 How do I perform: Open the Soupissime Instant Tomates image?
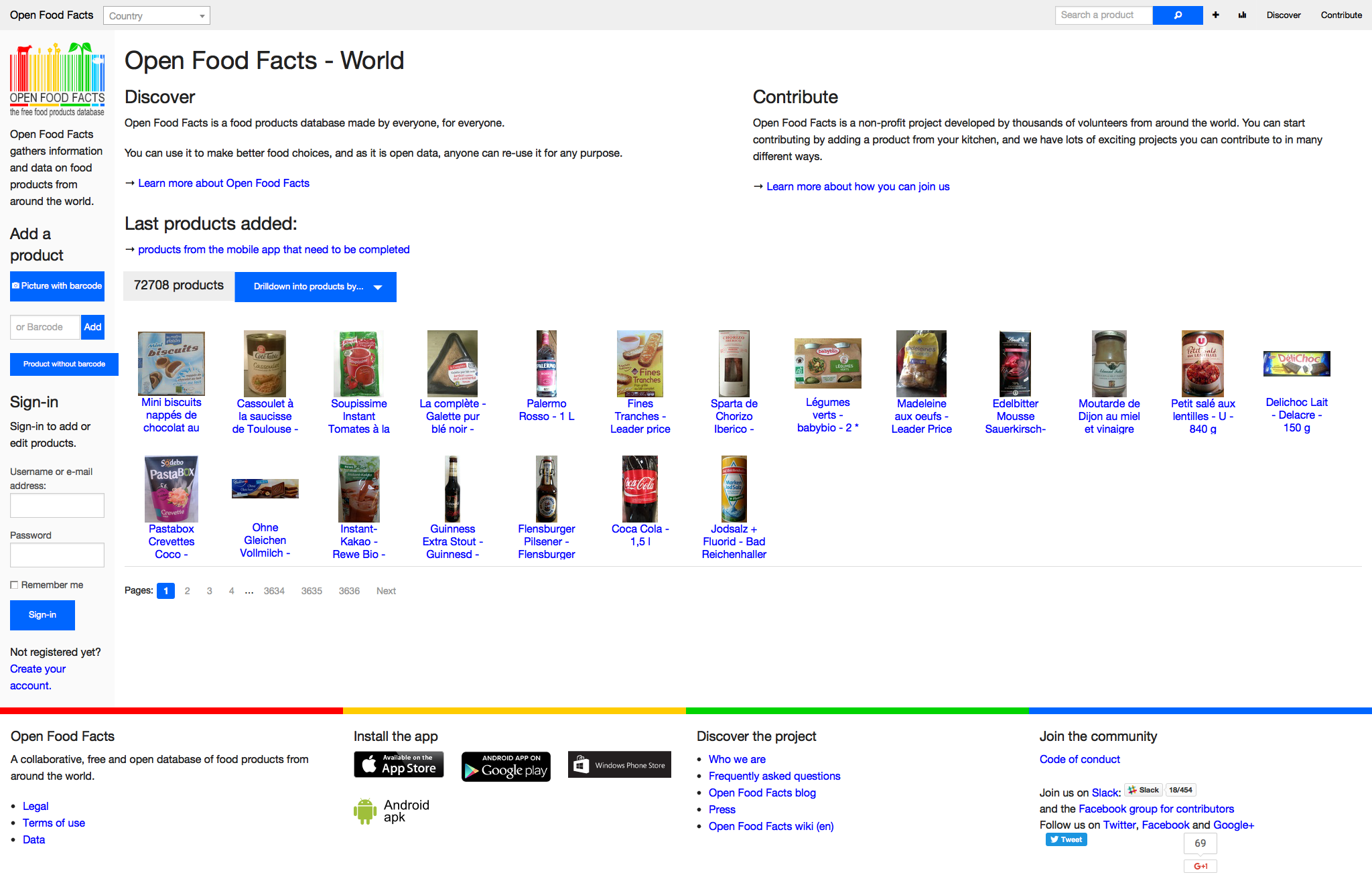(x=359, y=364)
